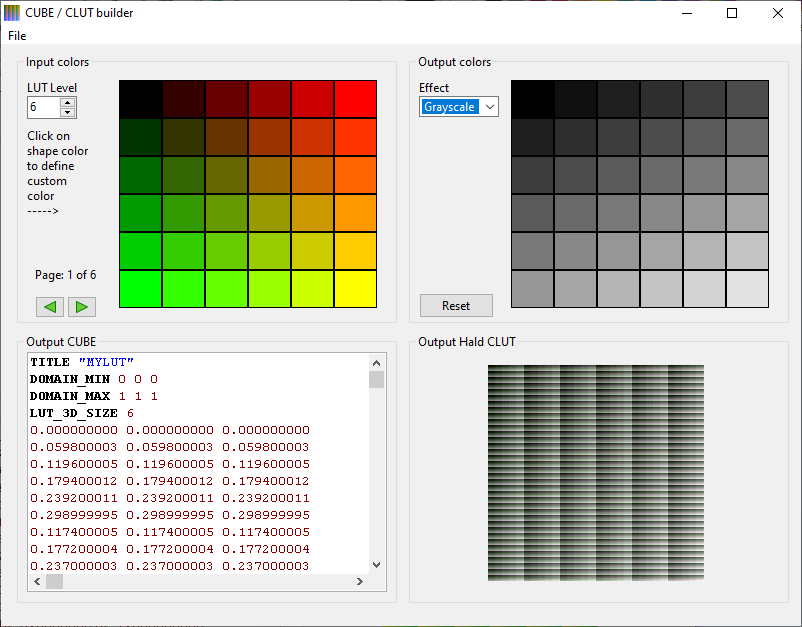Click the Page: 1 of 6 label
Image resolution: width=802 pixels, height=627 pixels.
[x=65, y=275]
